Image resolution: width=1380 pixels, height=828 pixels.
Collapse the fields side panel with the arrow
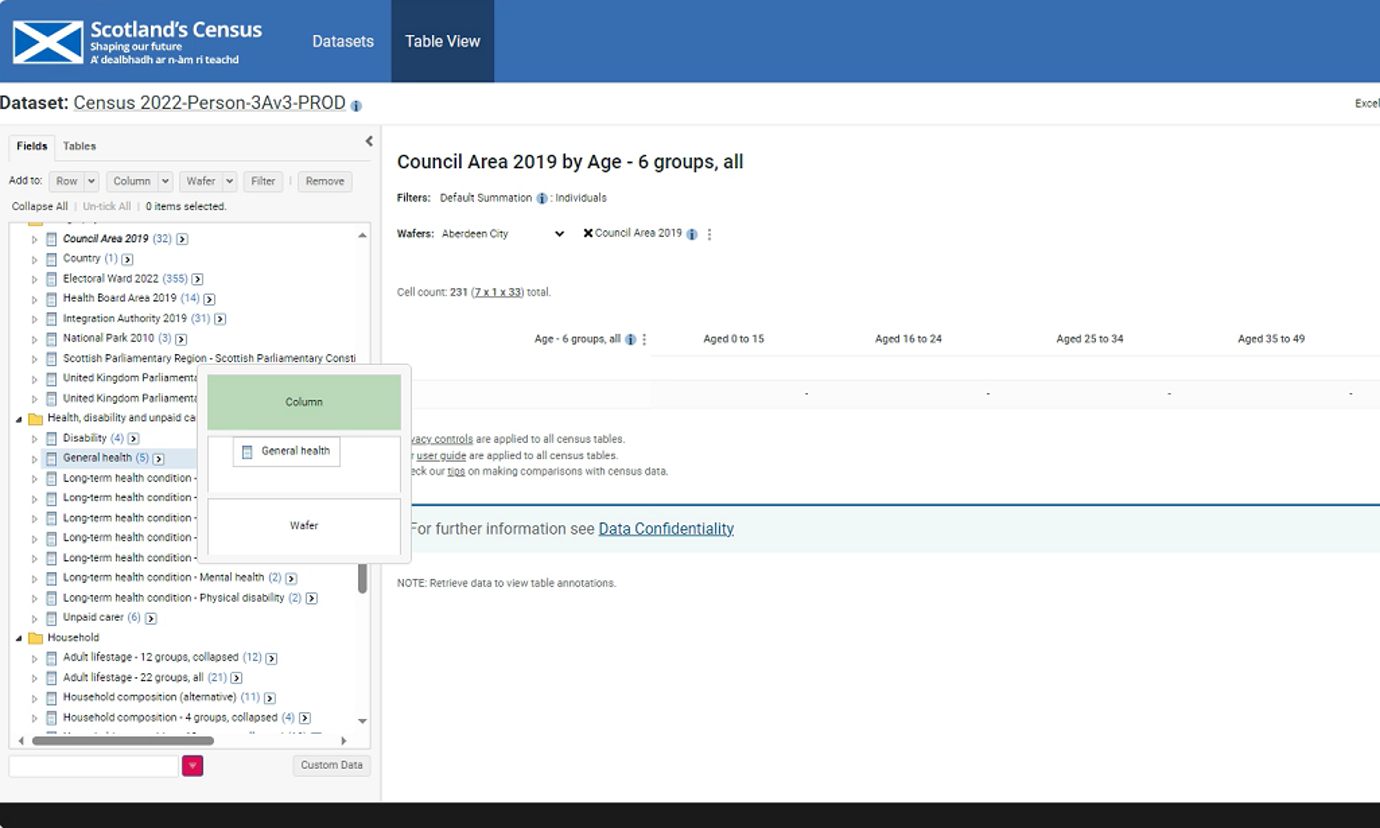[368, 142]
